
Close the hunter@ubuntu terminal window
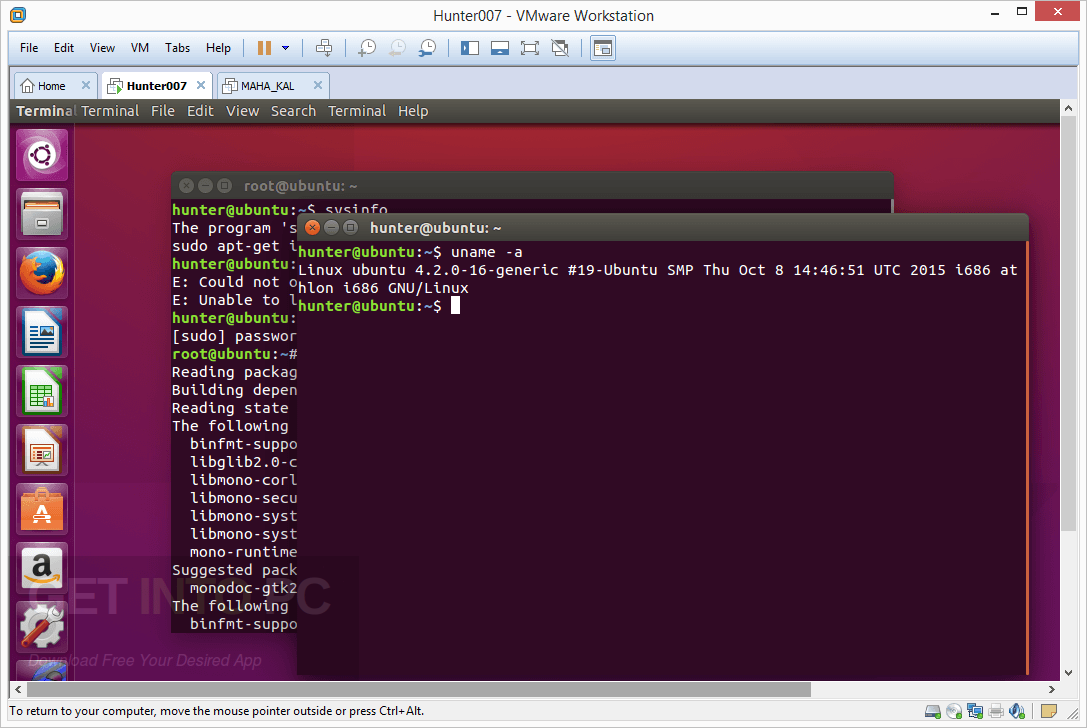coord(313,227)
